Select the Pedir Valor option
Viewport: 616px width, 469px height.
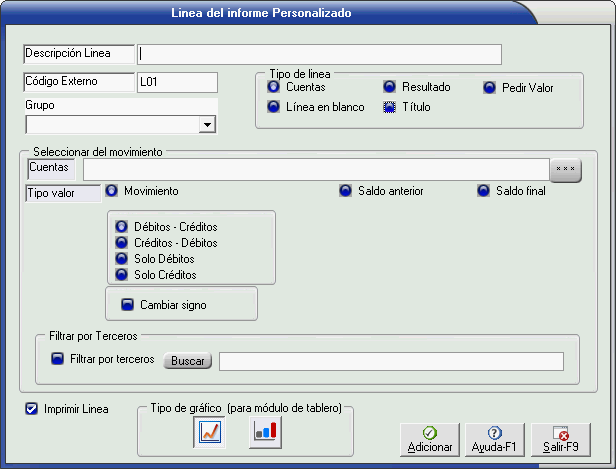[489, 88]
